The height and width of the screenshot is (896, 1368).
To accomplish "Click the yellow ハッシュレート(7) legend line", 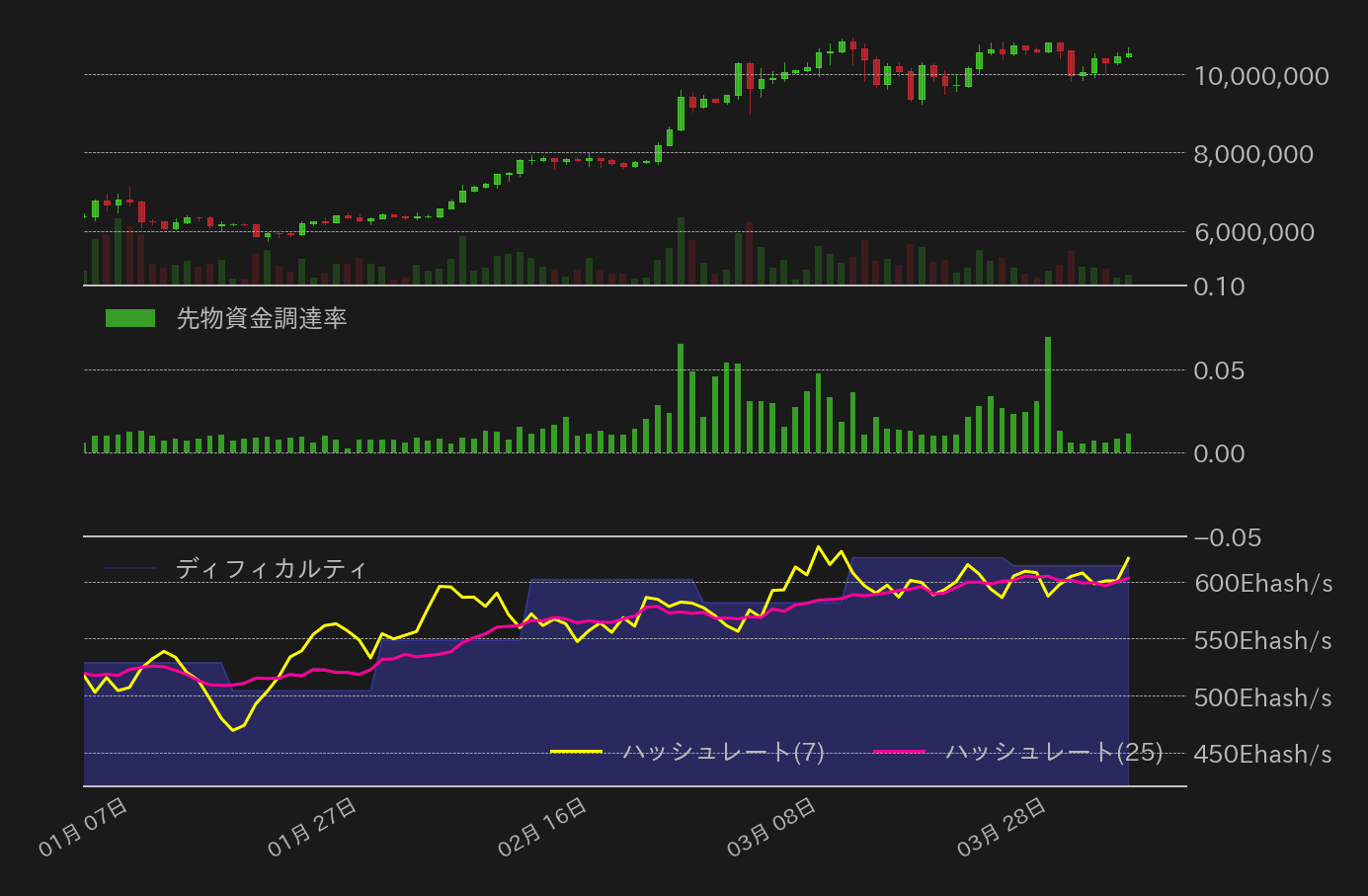I will 576,752.
